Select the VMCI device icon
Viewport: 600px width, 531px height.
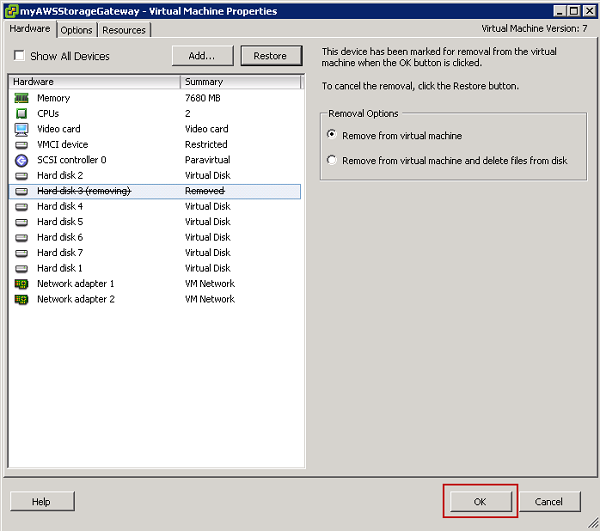click(22, 145)
